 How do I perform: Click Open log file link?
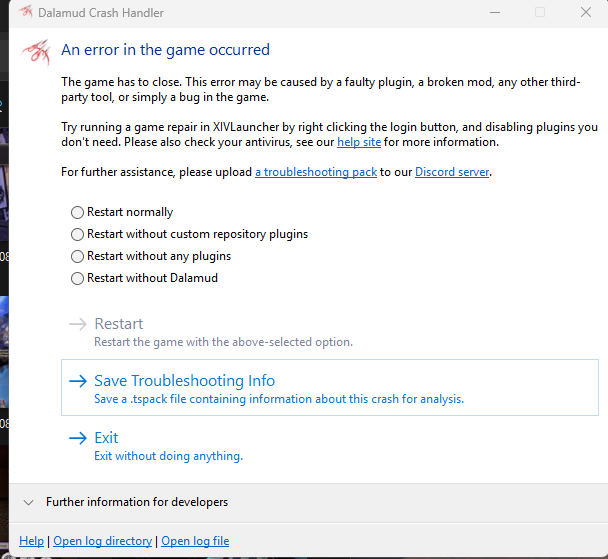(x=195, y=541)
